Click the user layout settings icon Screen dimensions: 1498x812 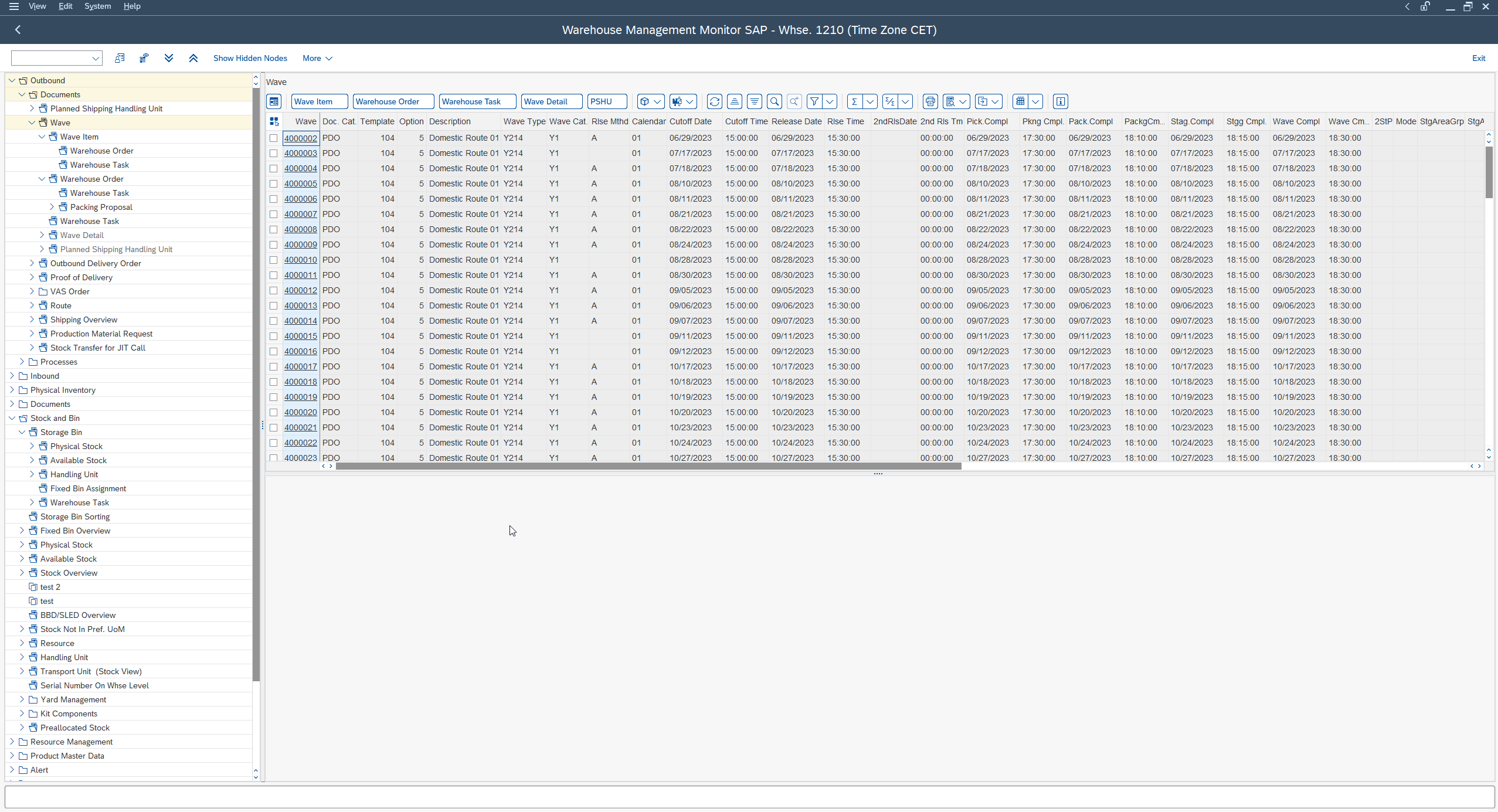click(120, 58)
